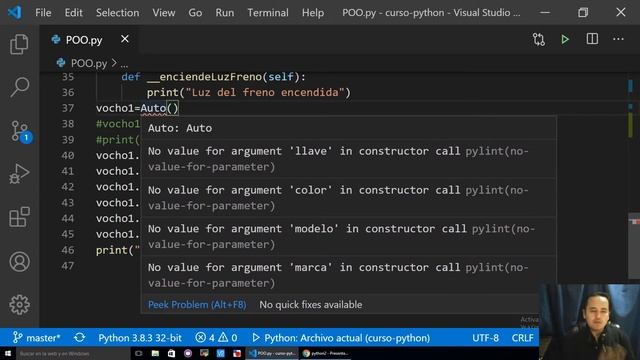Open the Search view in the activity bar
This screenshot has width=640, height=360.
(19, 87)
